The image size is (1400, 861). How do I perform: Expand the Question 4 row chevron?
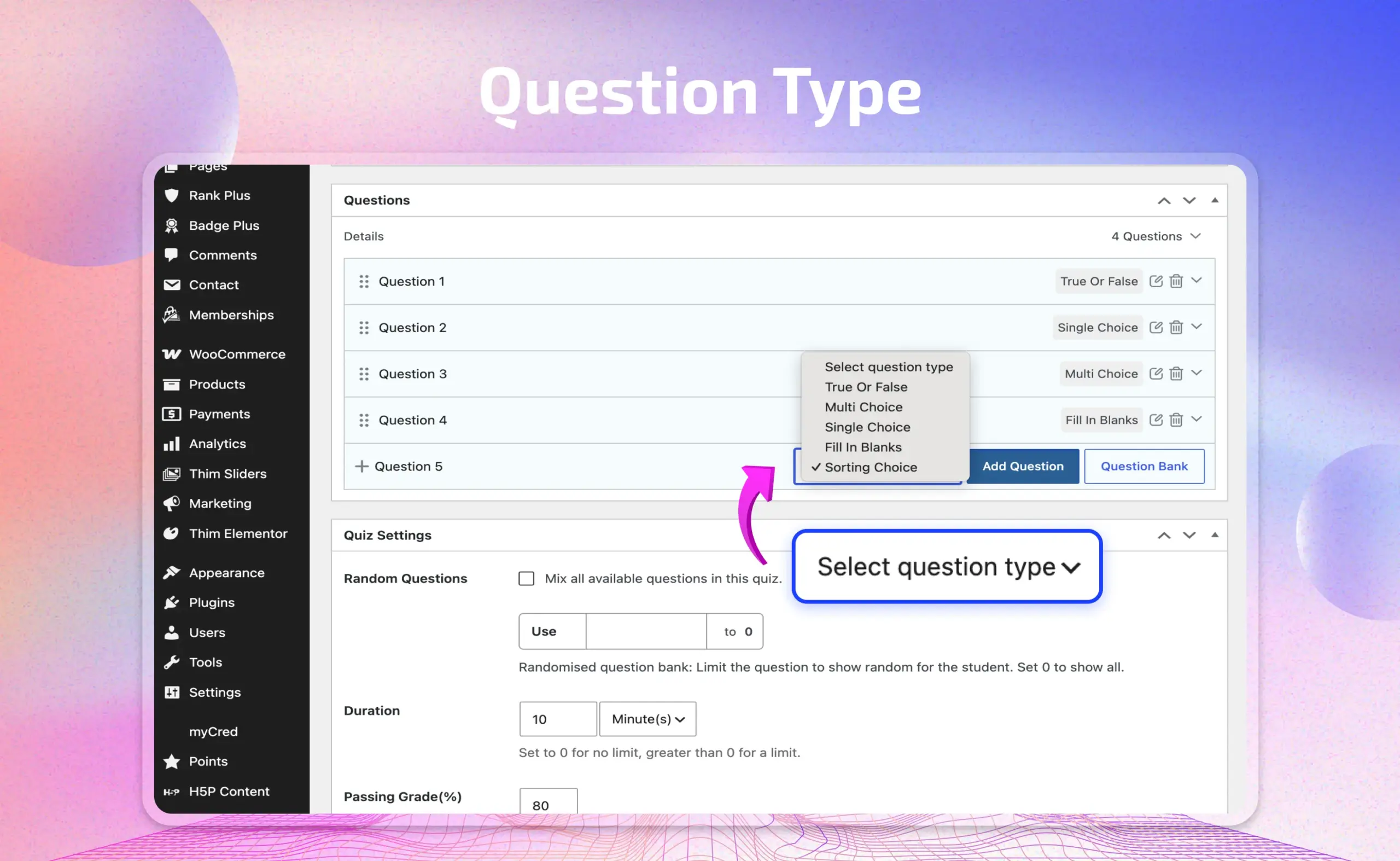[x=1197, y=419]
